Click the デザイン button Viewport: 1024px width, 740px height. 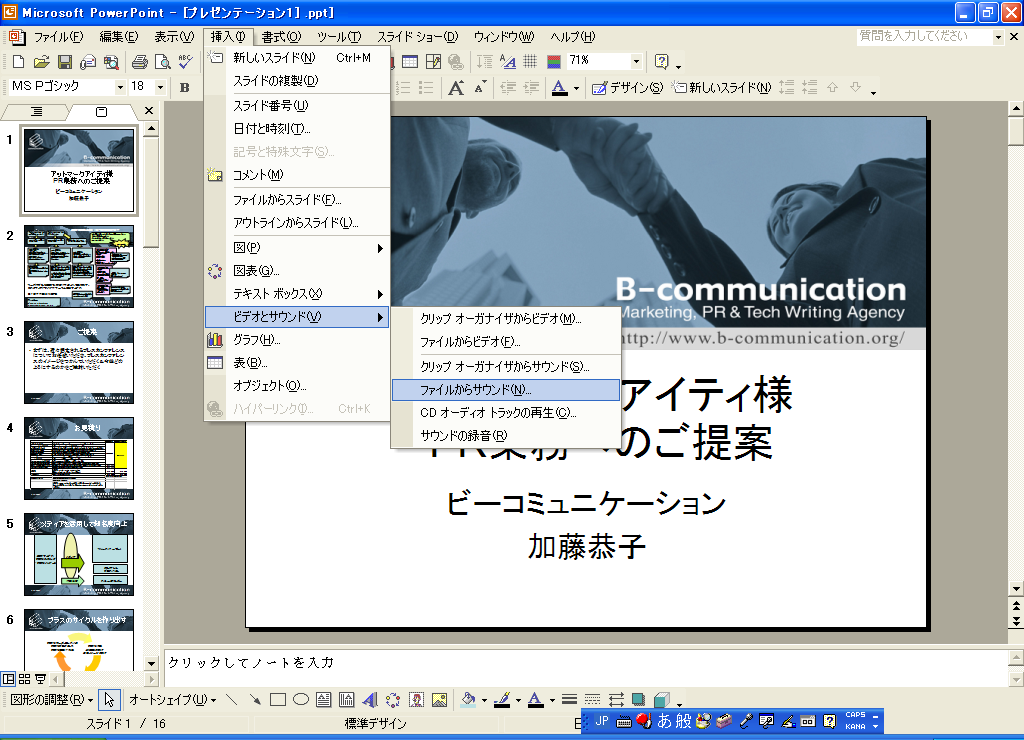(x=627, y=87)
